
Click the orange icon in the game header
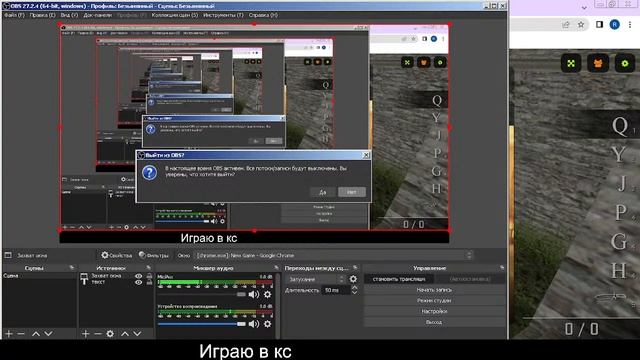click(598, 63)
